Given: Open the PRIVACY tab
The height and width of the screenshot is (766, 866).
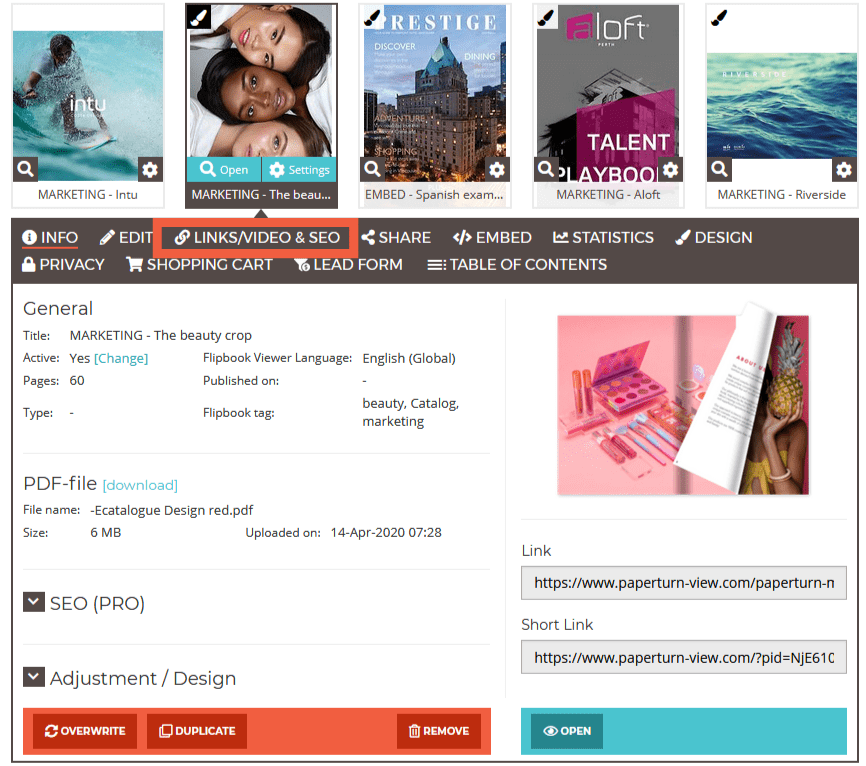Looking at the screenshot, I should pyautogui.click(x=63, y=265).
